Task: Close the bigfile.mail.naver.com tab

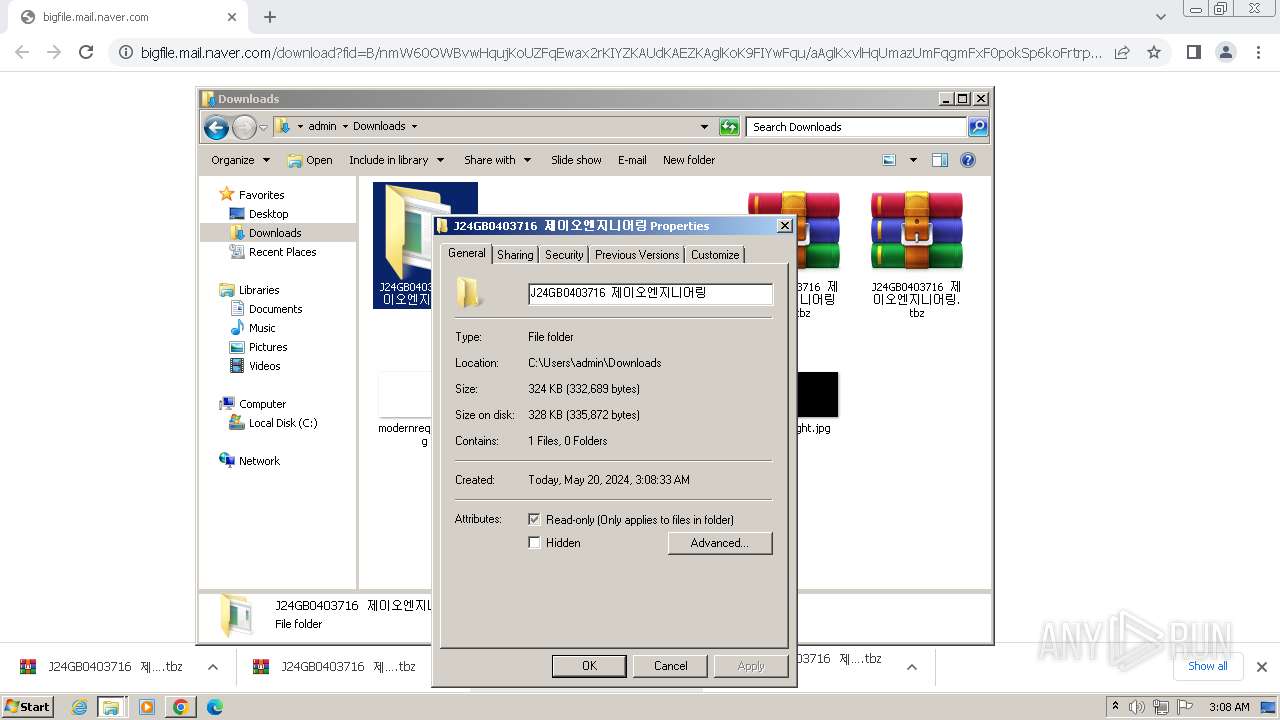Action: click(x=232, y=17)
